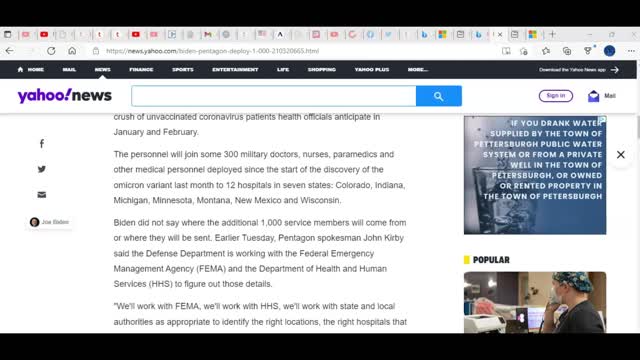
Task: Switch to the Facebook tab
Action: tap(370, 35)
